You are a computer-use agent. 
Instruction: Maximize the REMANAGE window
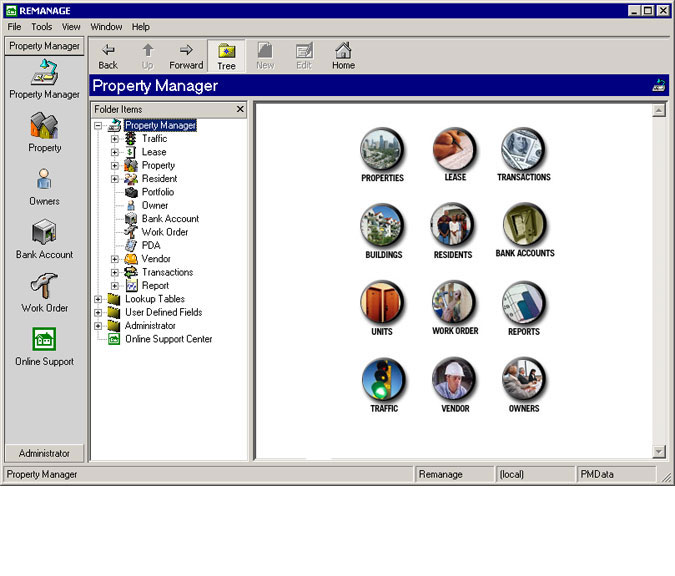coord(648,10)
